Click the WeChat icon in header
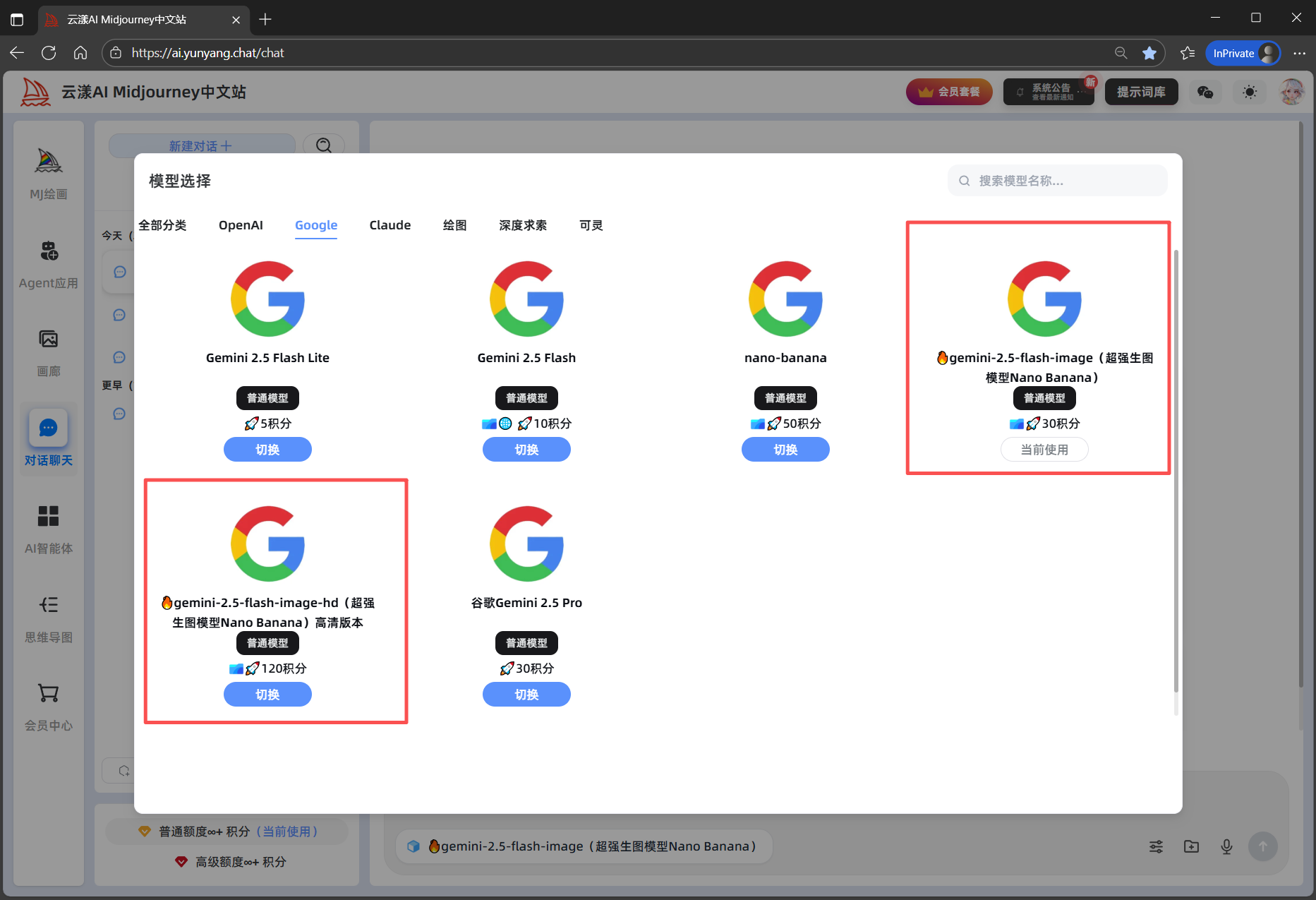The height and width of the screenshot is (900, 1316). [x=1205, y=92]
